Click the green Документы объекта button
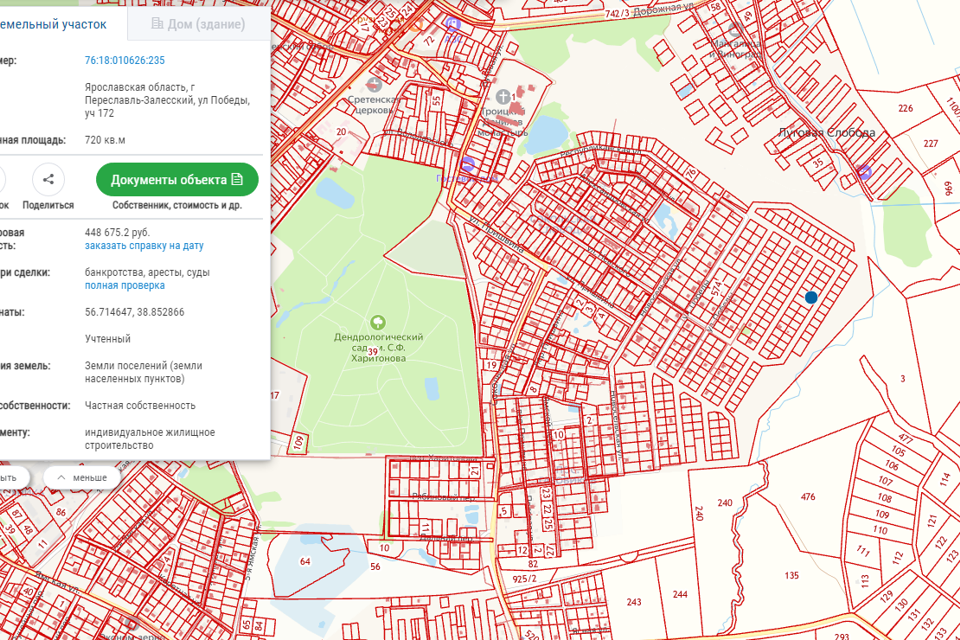 click(177, 179)
